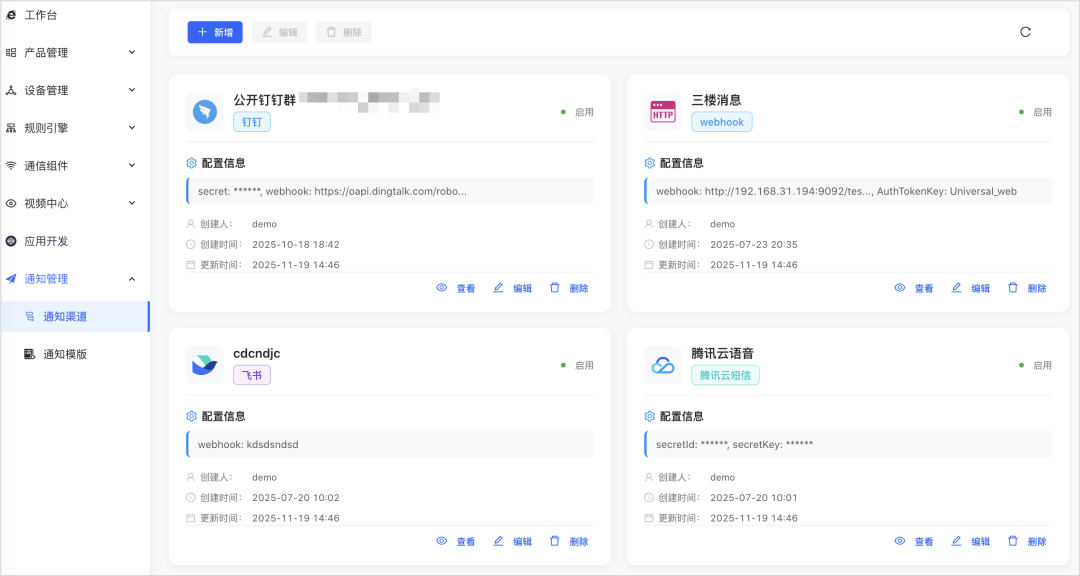1080x576 pixels.
Task: Select the 通知渠道 menu item
Action: click(74, 316)
